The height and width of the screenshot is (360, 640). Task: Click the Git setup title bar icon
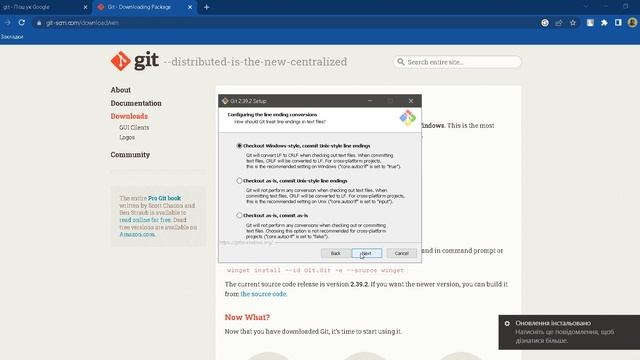coord(225,101)
